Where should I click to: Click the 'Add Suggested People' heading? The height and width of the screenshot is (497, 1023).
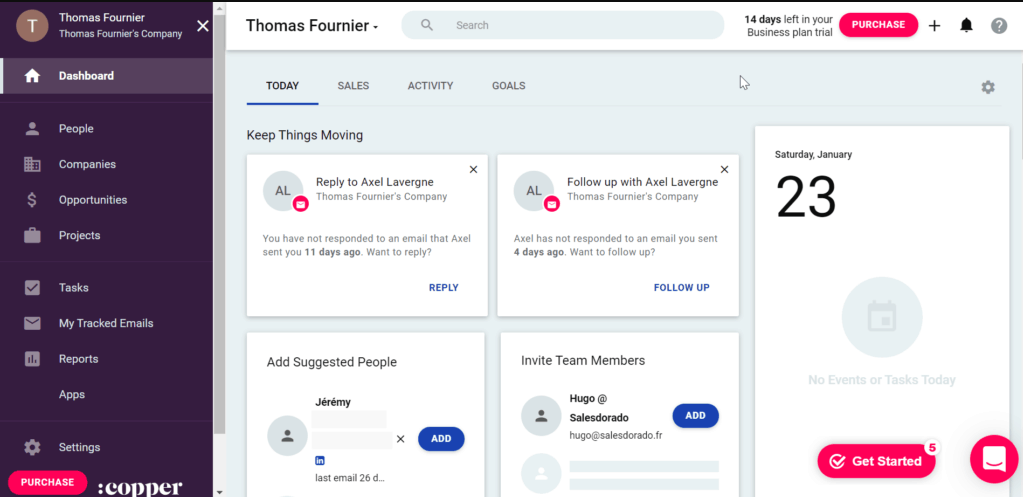coord(331,362)
